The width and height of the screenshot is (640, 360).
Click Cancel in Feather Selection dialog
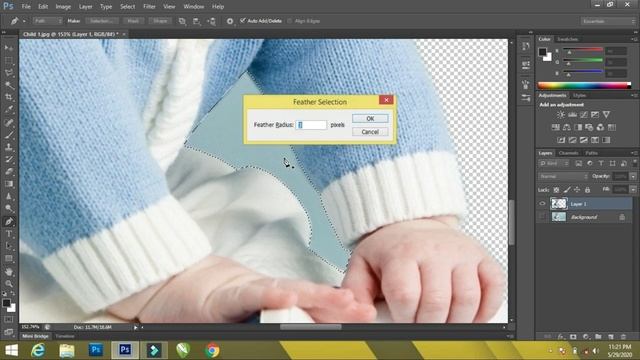click(370, 132)
